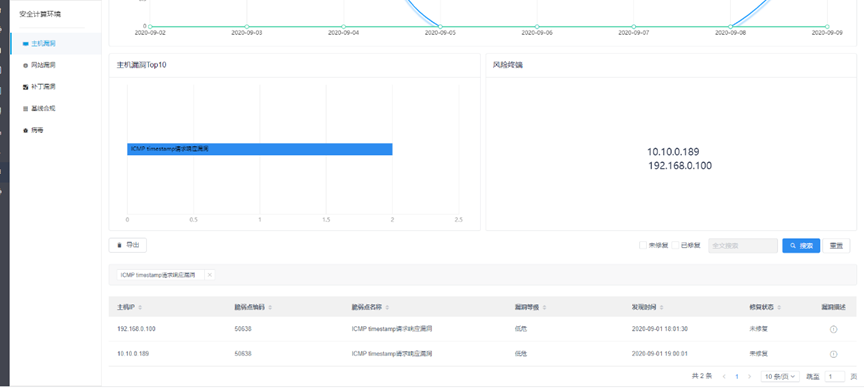The height and width of the screenshot is (389, 864).
Task: Click the blue 搜索 search button
Action: pos(801,246)
